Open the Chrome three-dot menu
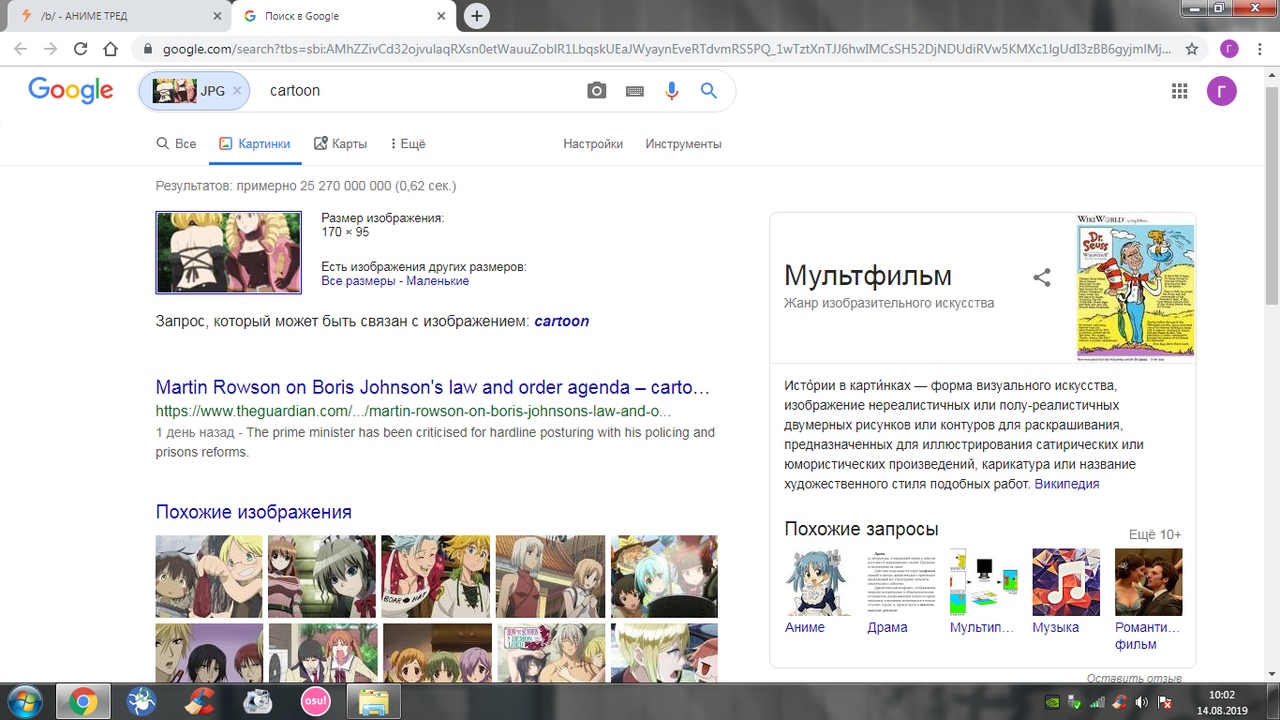This screenshot has height=720, width=1280. (1261, 49)
